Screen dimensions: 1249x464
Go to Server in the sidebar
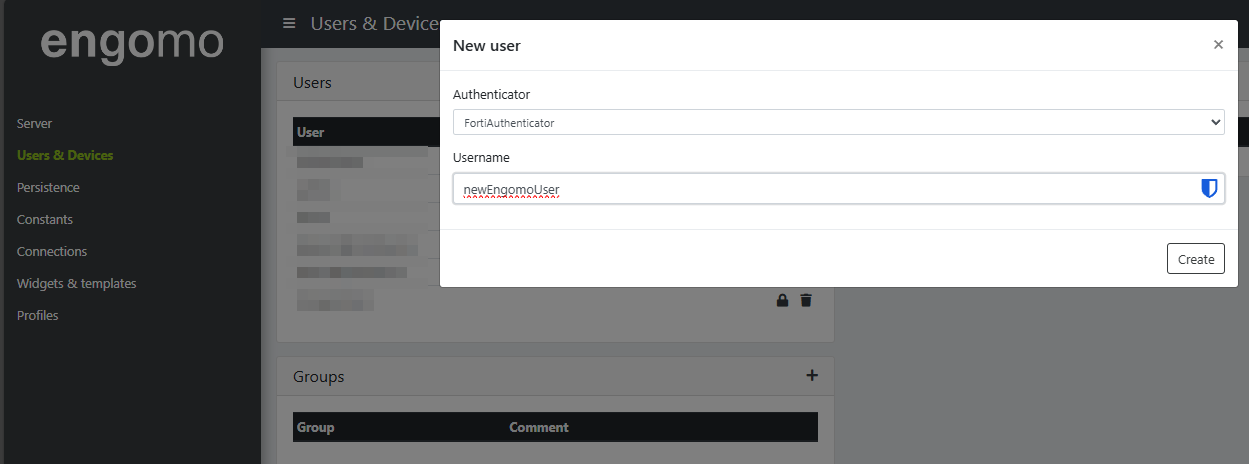coord(34,123)
